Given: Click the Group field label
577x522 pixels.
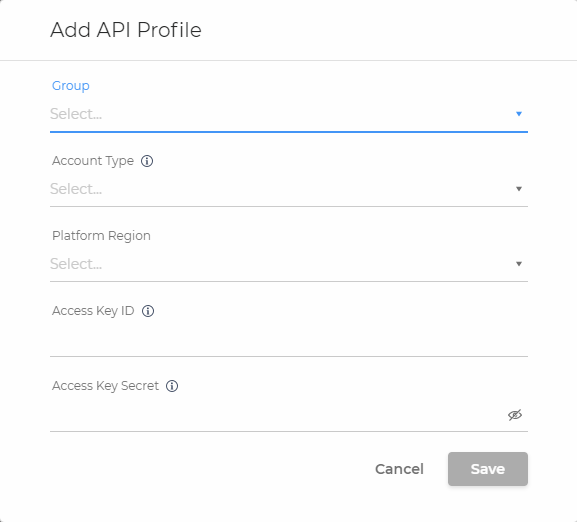Looking at the screenshot, I should click(71, 86).
